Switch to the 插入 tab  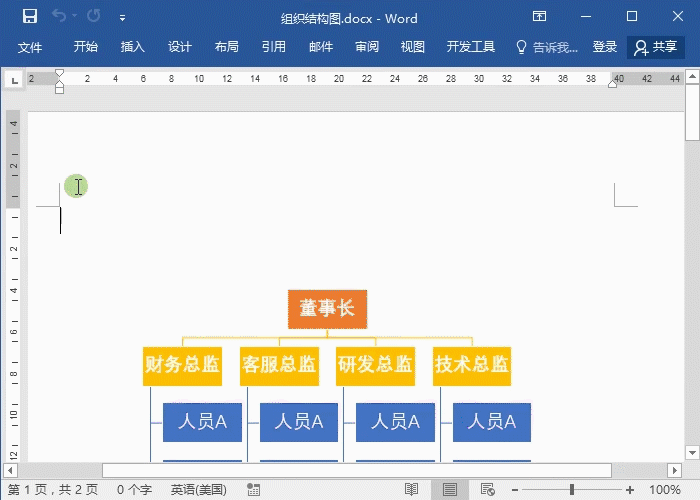click(x=133, y=47)
